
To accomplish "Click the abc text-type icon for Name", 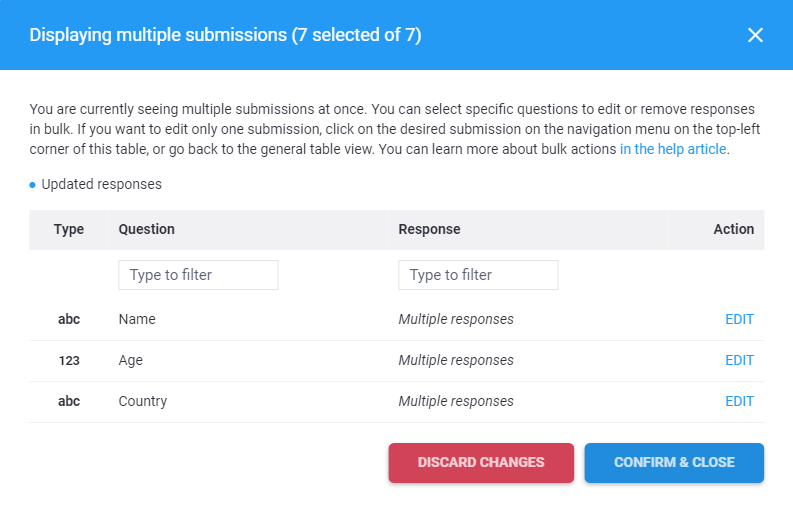I will [69, 320].
